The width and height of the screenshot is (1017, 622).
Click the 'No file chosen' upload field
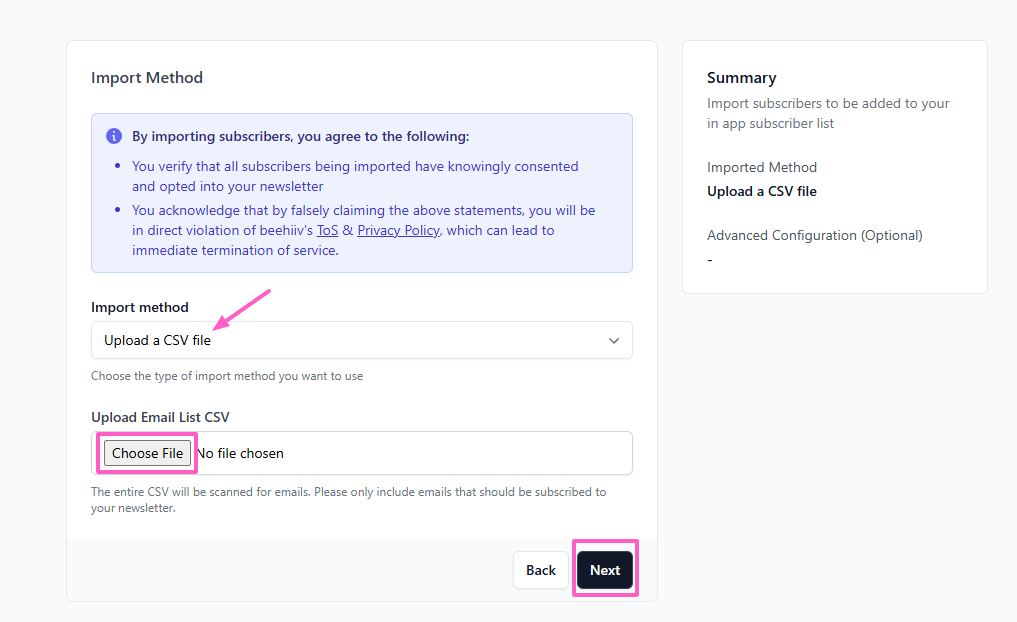click(240, 453)
